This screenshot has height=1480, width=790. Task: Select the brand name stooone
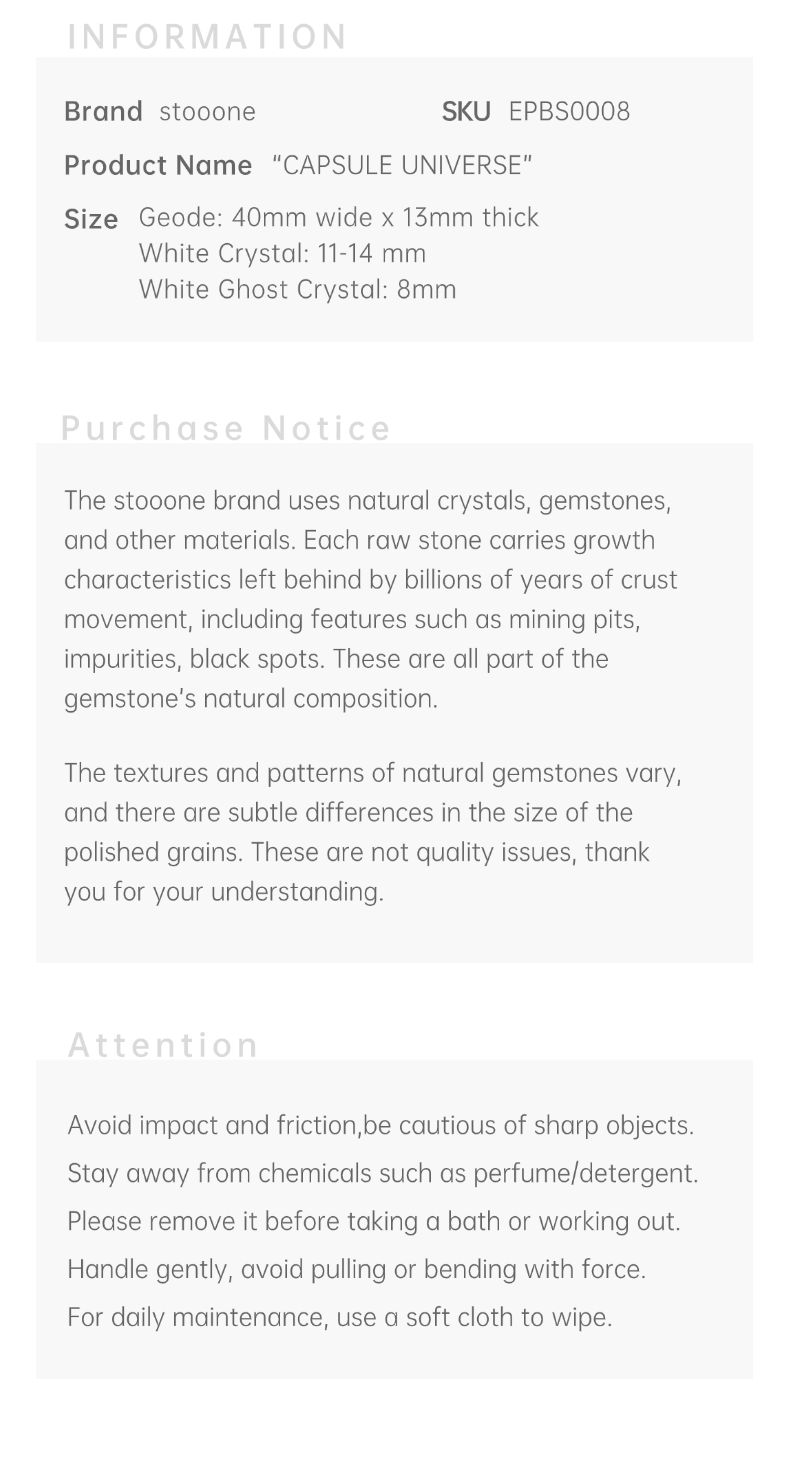pyautogui.click(x=207, y=111)
